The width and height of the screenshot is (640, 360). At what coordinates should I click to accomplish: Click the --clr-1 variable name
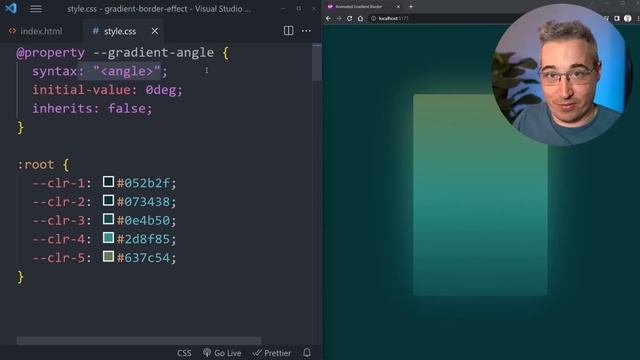59,183
